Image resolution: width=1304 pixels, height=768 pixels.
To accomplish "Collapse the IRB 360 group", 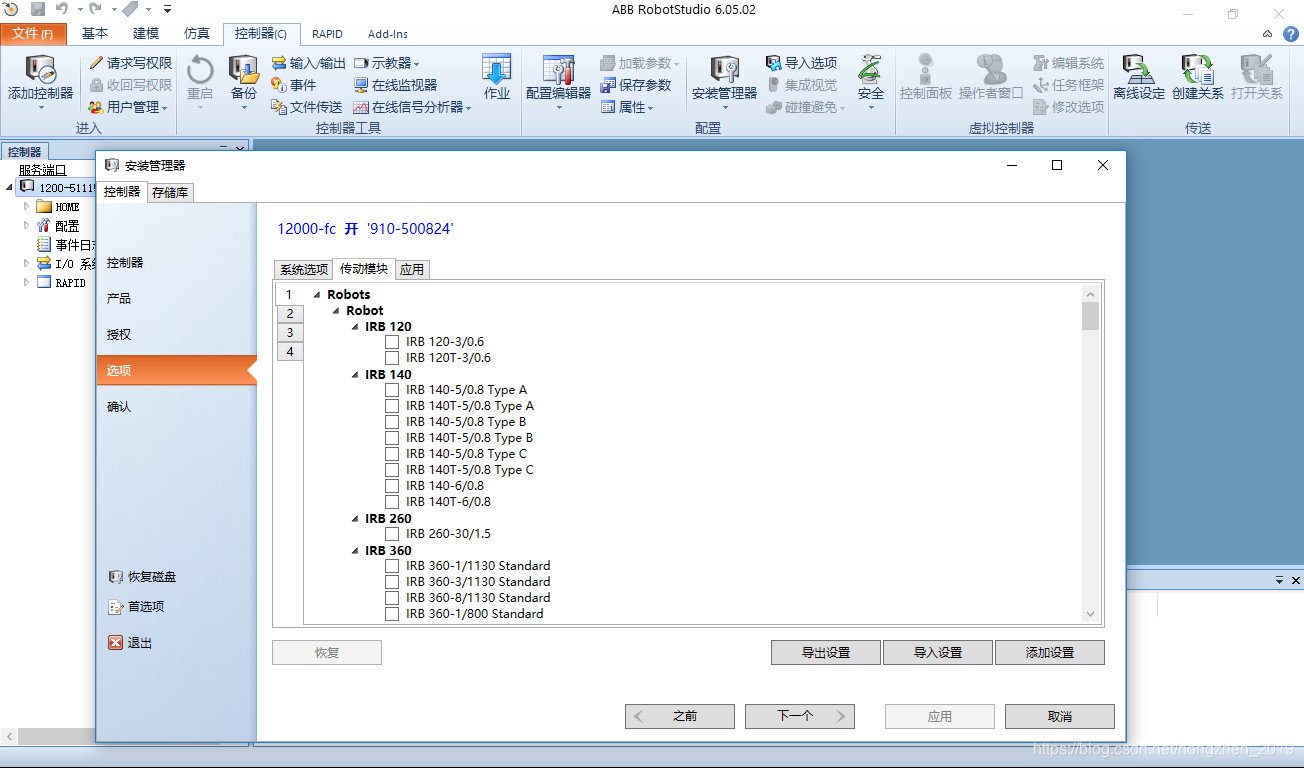I will coord(355,551).
